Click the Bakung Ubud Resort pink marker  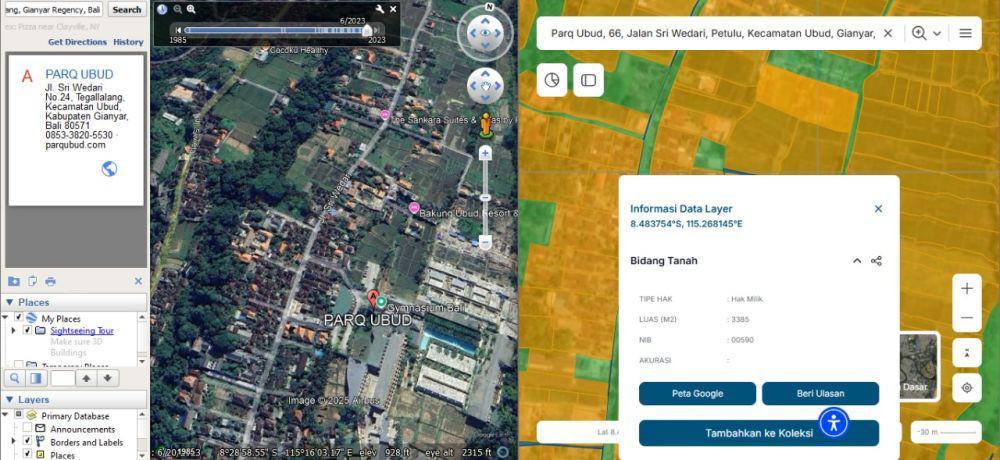coord(414,208)
